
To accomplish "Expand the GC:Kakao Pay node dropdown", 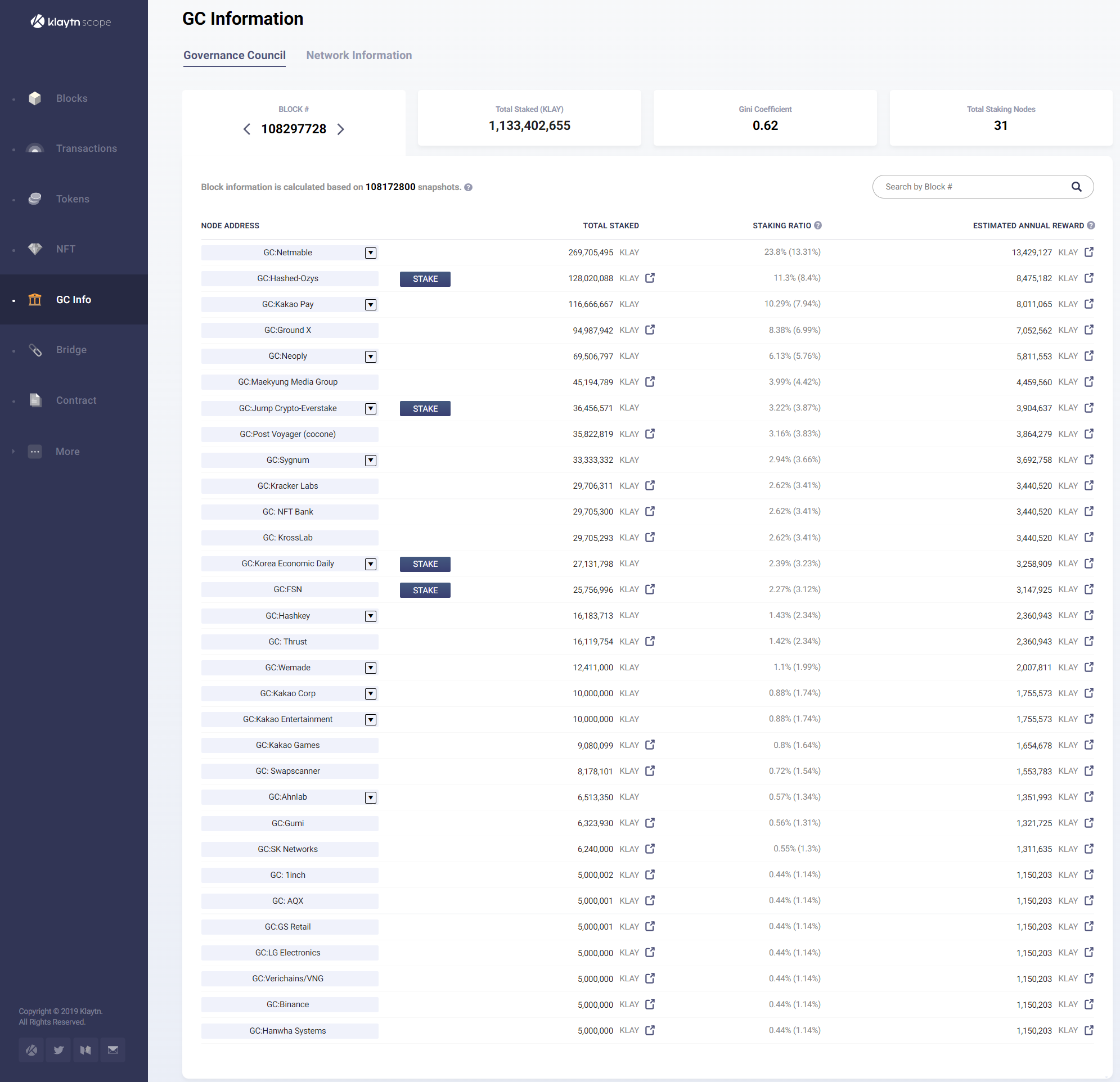I will pos(370,304).
